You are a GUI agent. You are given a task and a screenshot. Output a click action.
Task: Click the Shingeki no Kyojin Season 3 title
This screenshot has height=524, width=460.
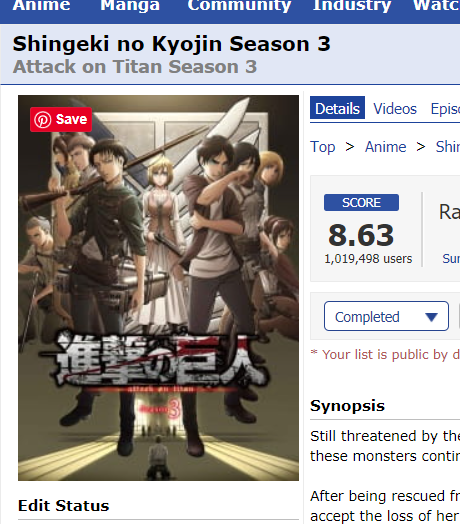(x=171, y=44)
